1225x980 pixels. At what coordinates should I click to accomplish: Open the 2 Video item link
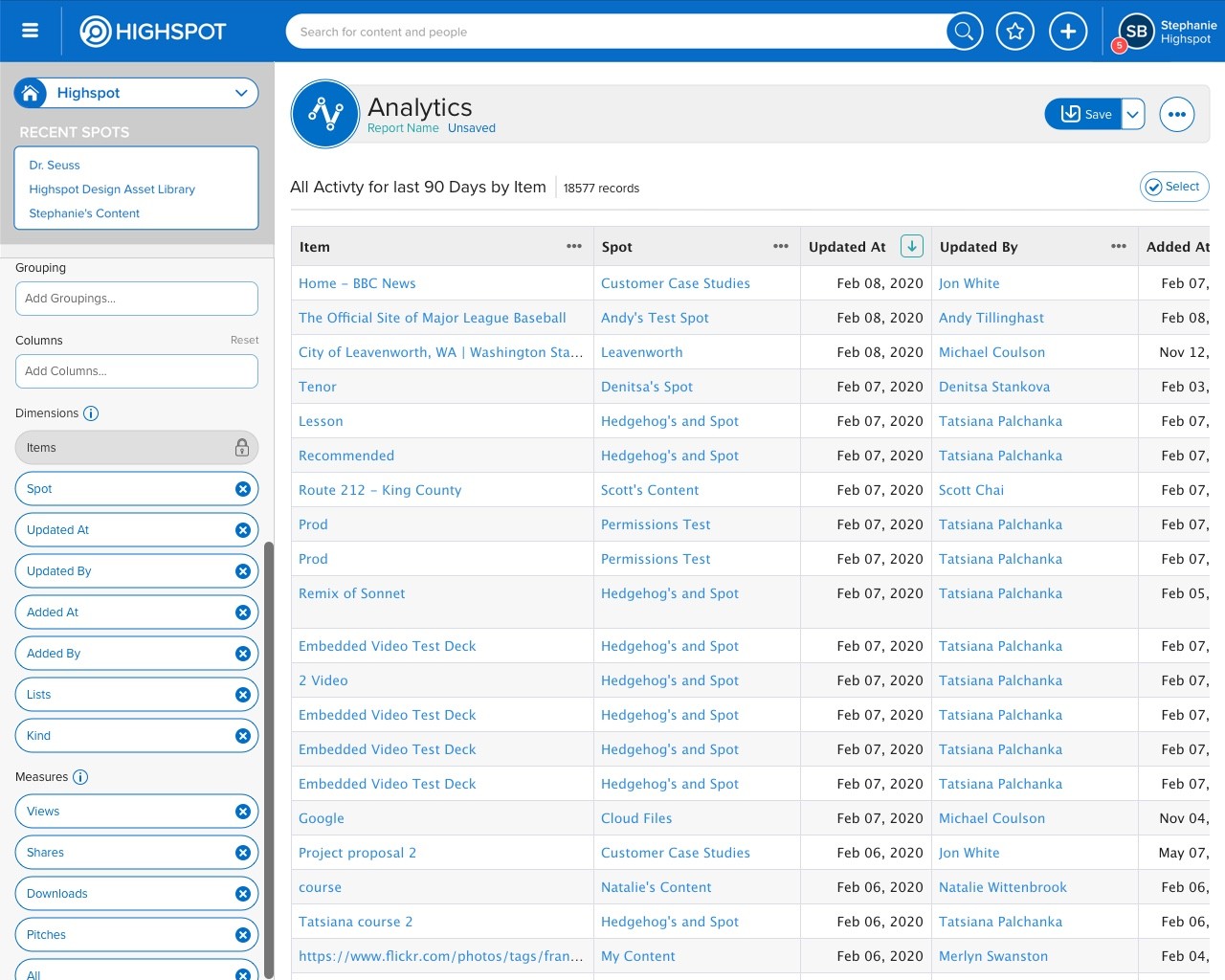click(323, 680)
